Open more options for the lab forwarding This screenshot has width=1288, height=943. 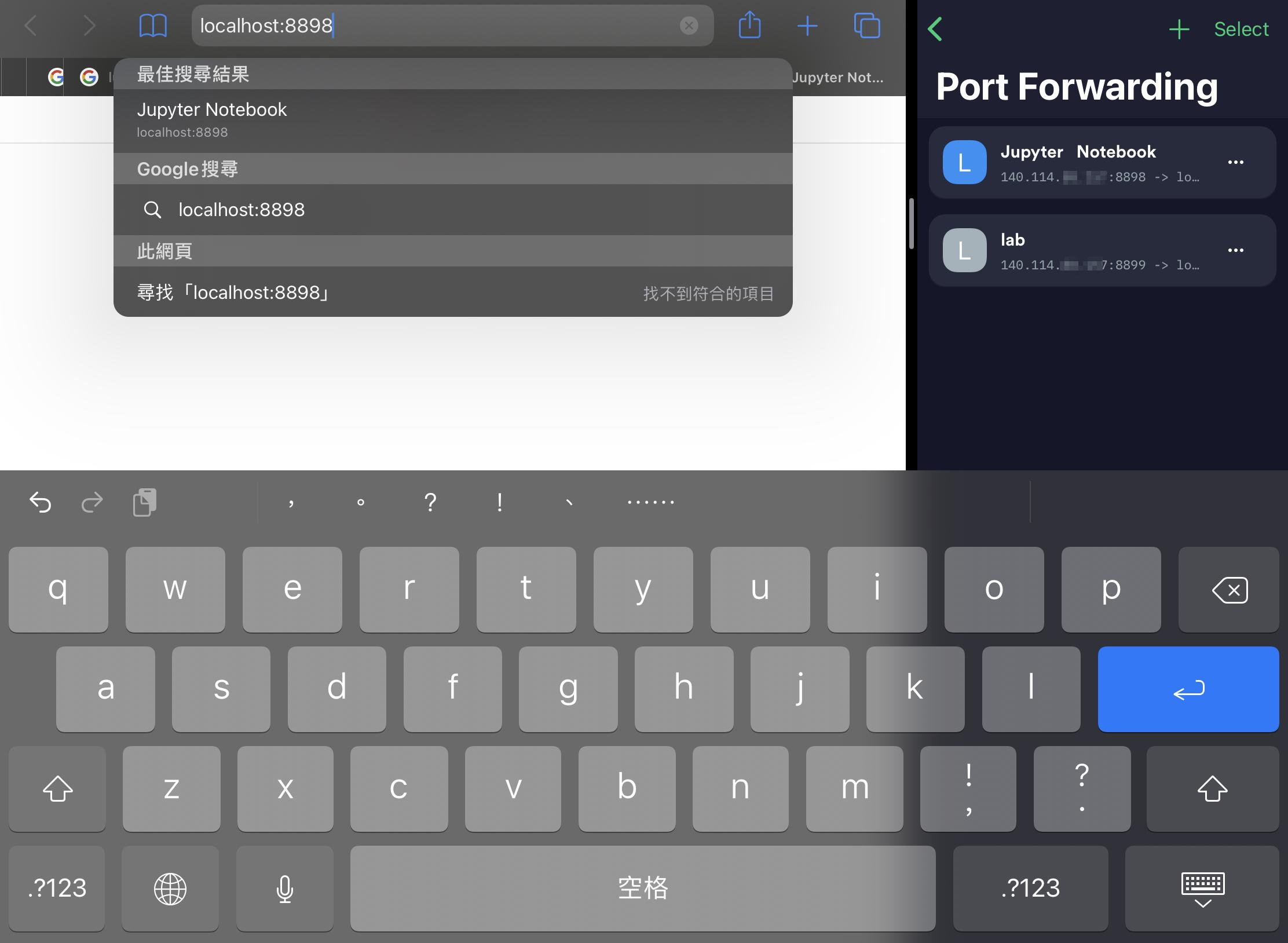click(1235, 250)
